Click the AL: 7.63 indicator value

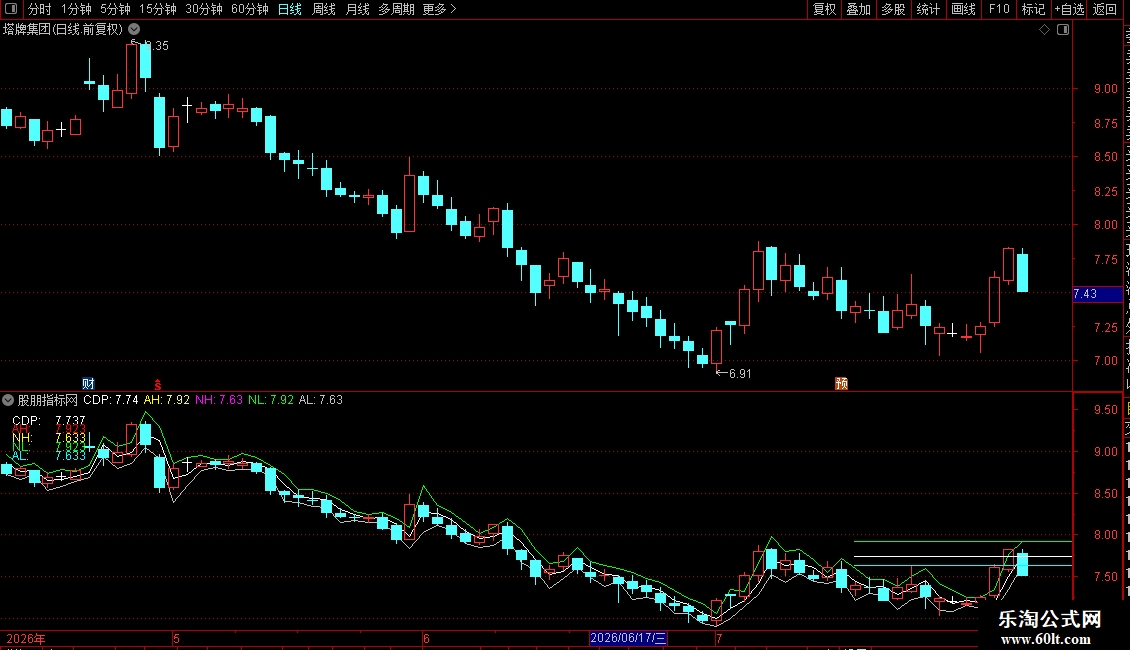point(321,400)
